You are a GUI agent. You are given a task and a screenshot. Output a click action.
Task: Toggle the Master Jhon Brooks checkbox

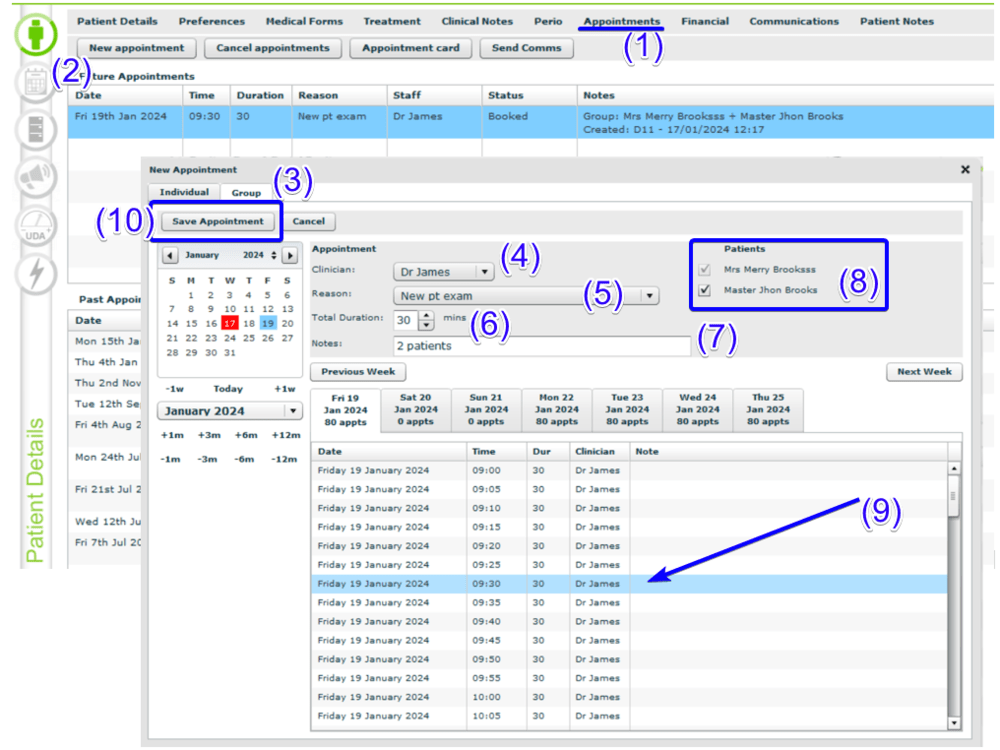(x=705, y=290)
